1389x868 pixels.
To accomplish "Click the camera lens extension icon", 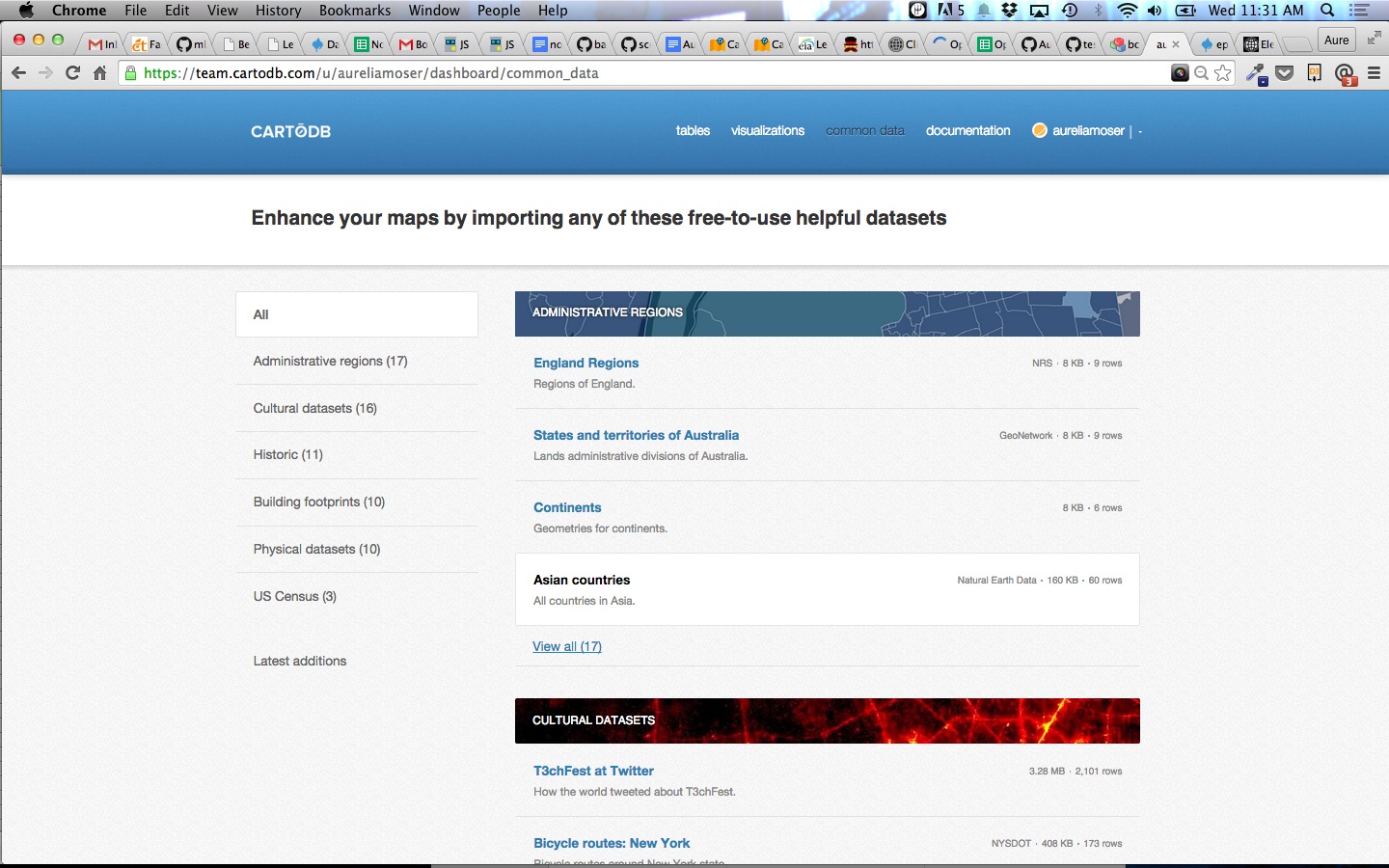I will pos(1180,73).
